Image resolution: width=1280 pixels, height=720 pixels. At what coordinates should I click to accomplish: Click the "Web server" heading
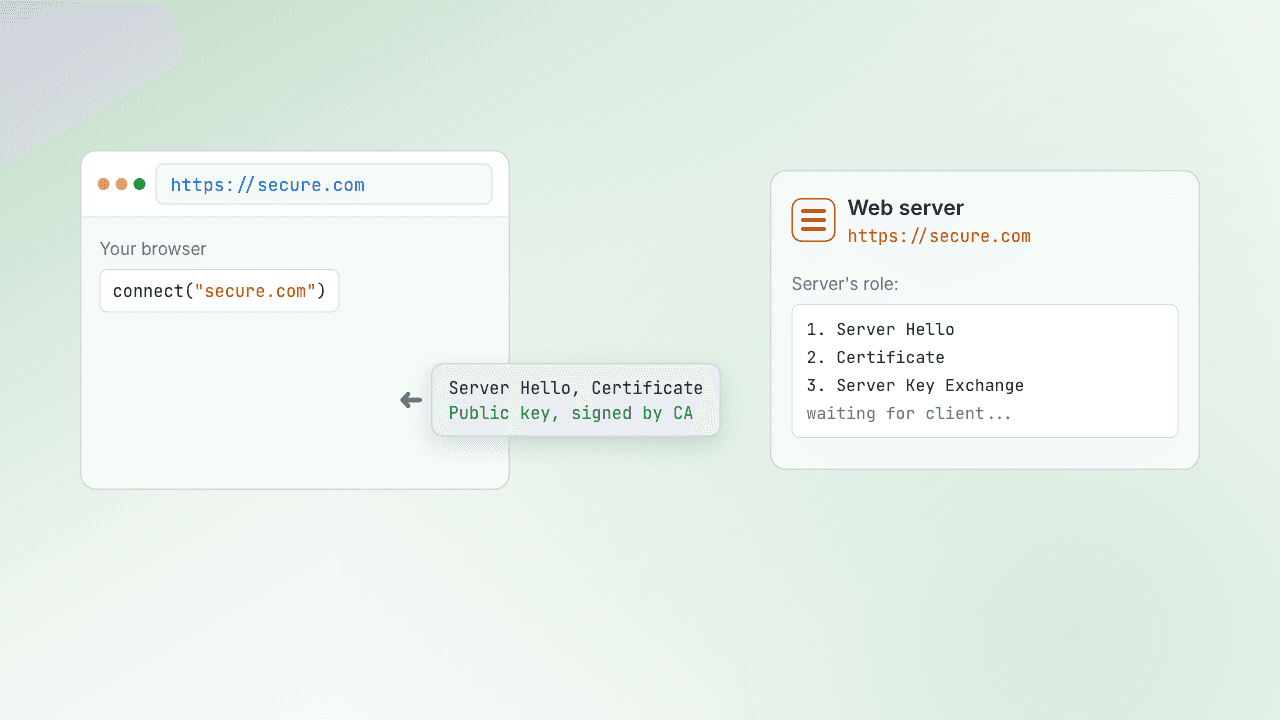[906, 208]
